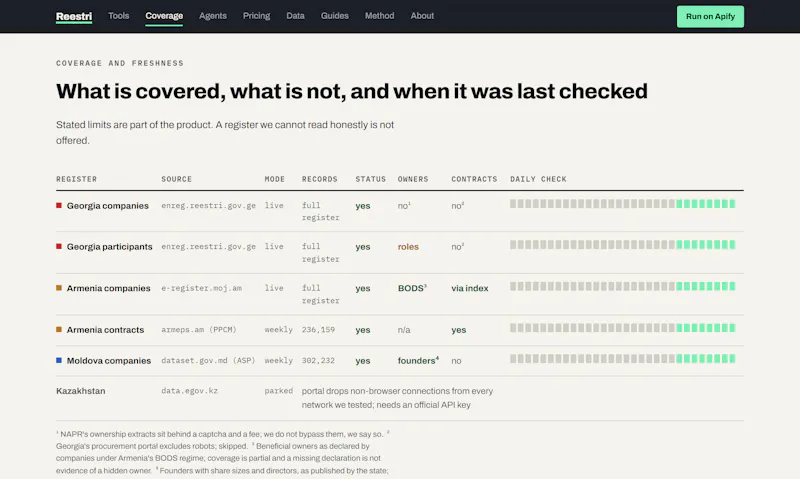Select the Georgia companies register name
The width and height of the screenshot is (800, 479).
108,206
